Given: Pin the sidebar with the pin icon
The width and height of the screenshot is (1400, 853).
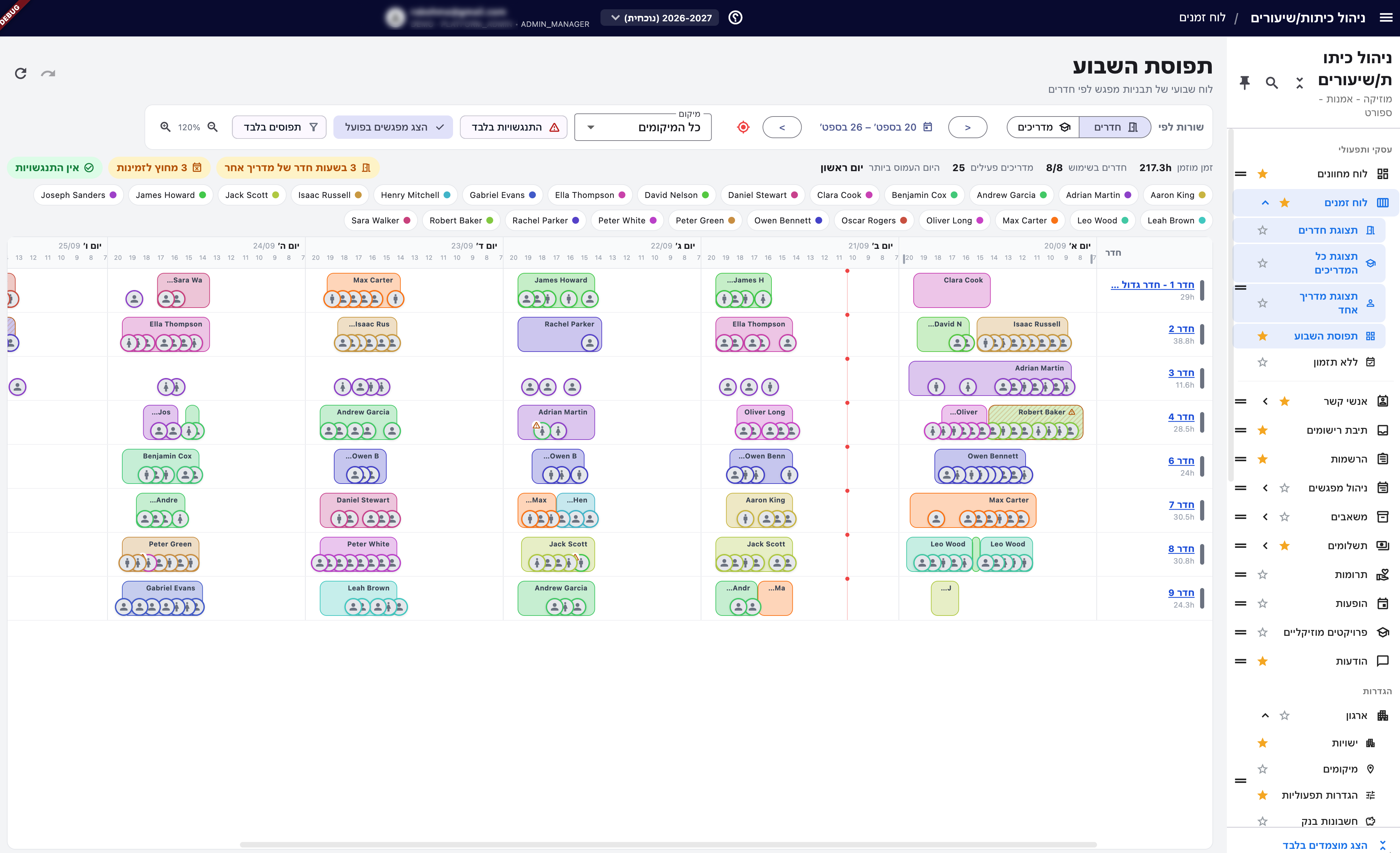Looking at the screenshot, I should click(1244, 83).
